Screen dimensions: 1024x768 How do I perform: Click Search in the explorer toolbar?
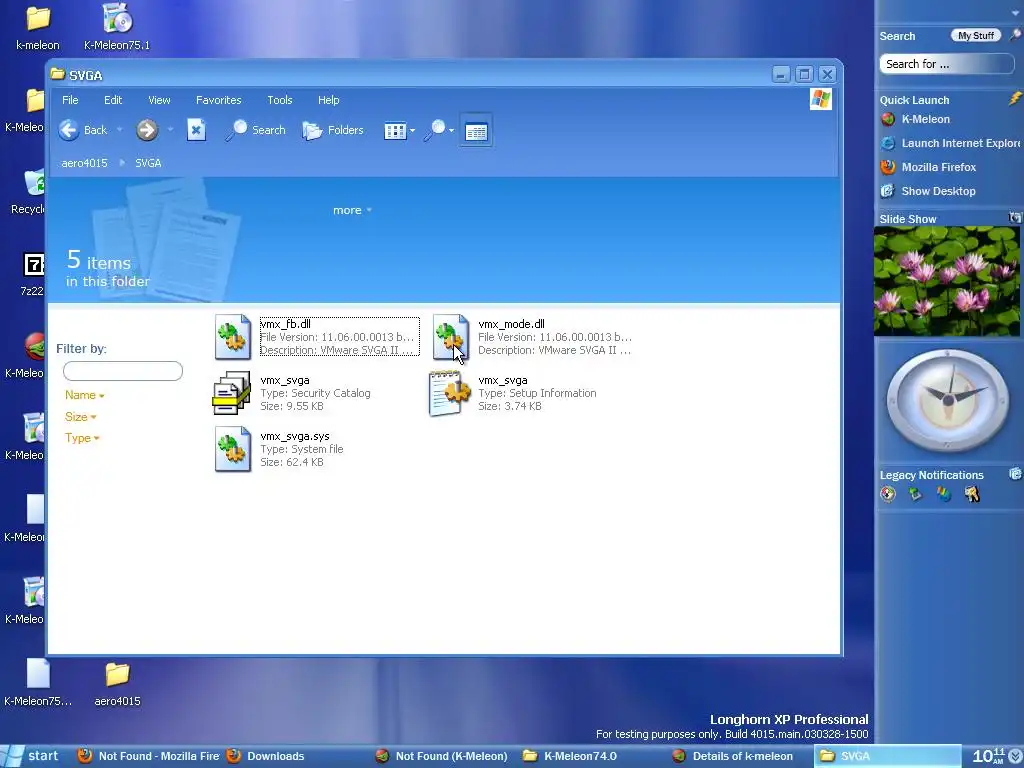pyautogui.click(x=255, y=130)
